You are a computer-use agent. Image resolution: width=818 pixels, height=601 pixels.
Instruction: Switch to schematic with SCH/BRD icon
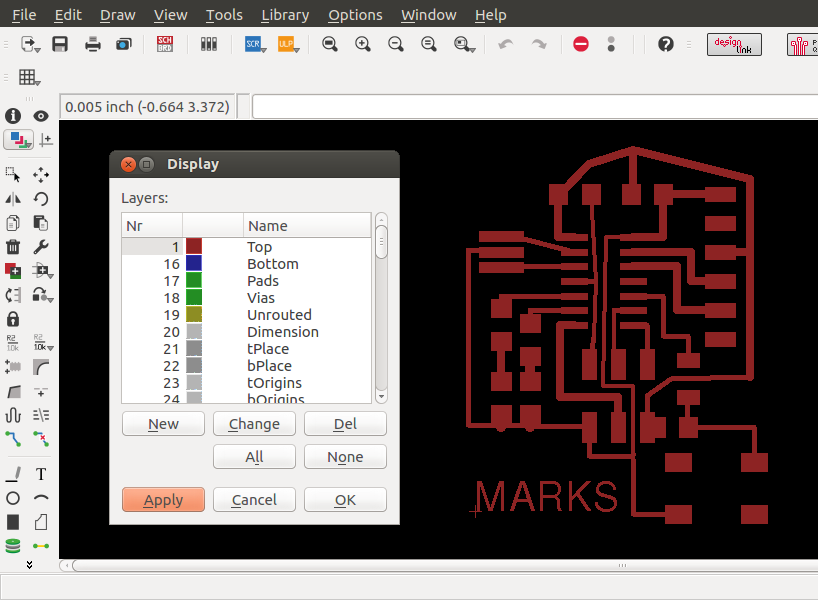coord(166,44)
